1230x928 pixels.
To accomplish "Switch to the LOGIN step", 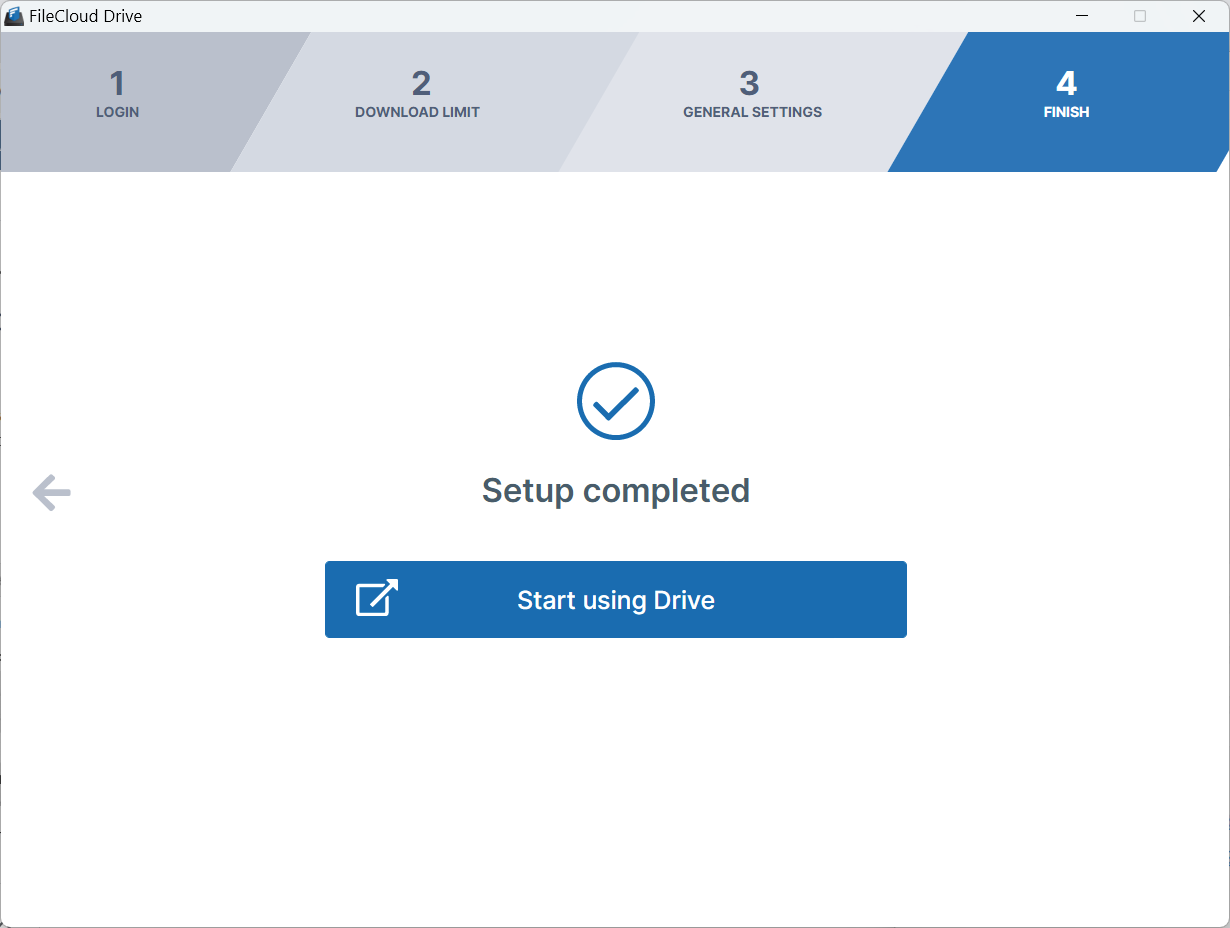I will click(x=117, y=97).
